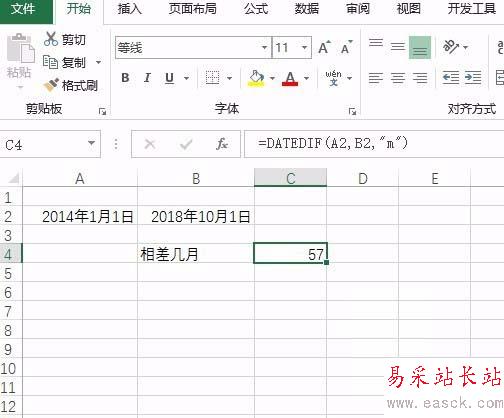Toggle bold formatting

click(125, 78)
